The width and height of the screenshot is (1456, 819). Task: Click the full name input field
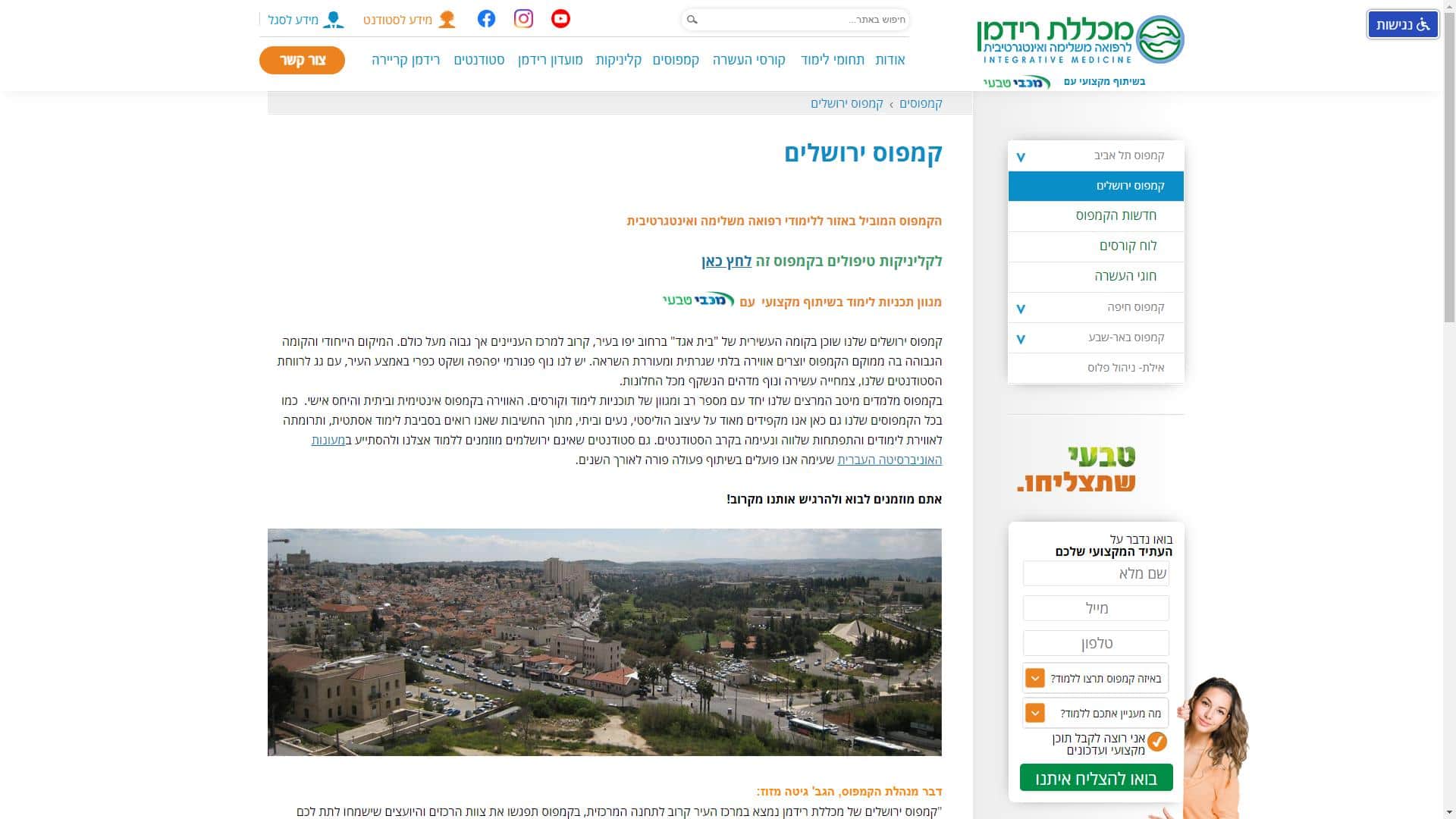[x=1095, y=574]
